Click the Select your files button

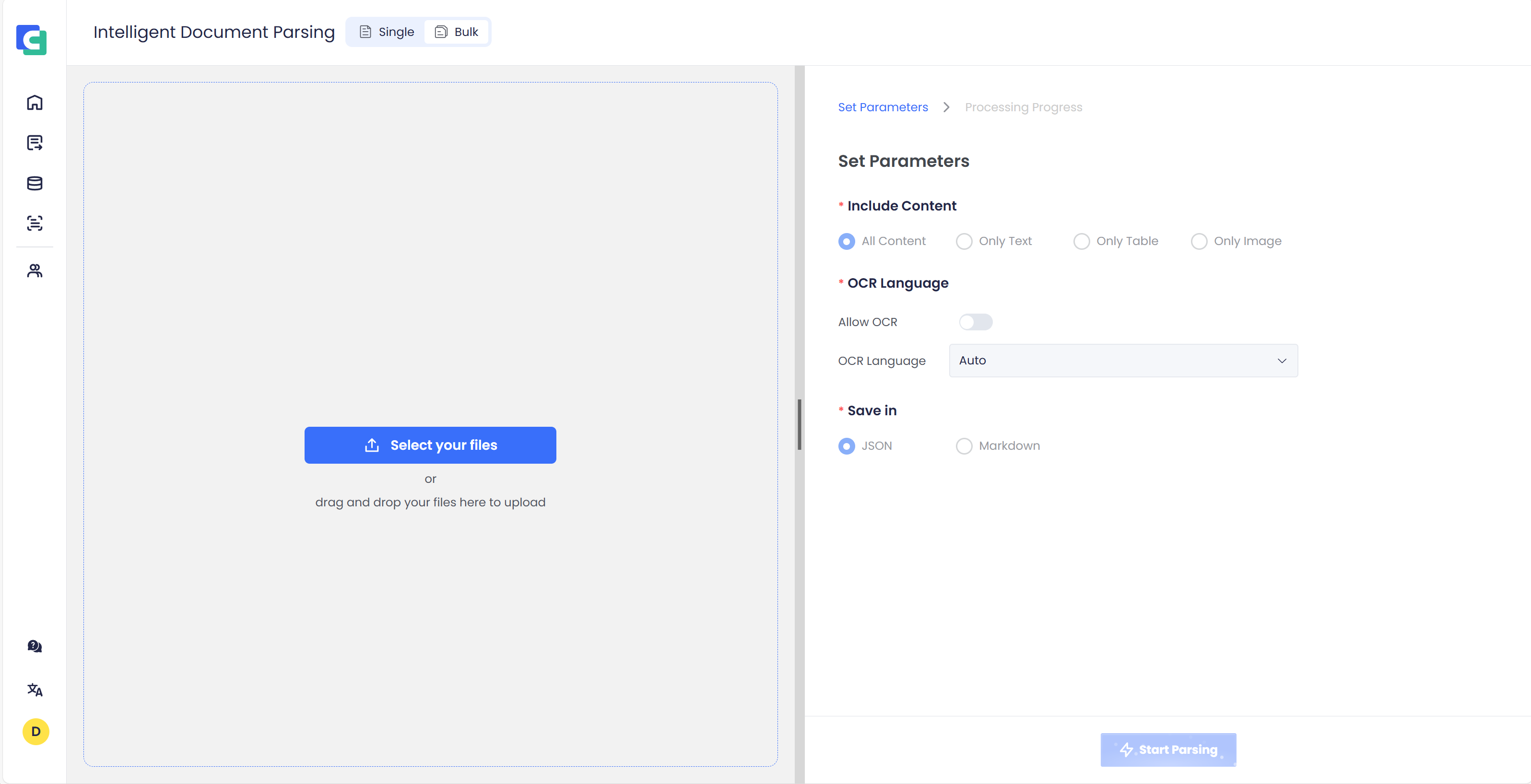[x=430, y=445]
